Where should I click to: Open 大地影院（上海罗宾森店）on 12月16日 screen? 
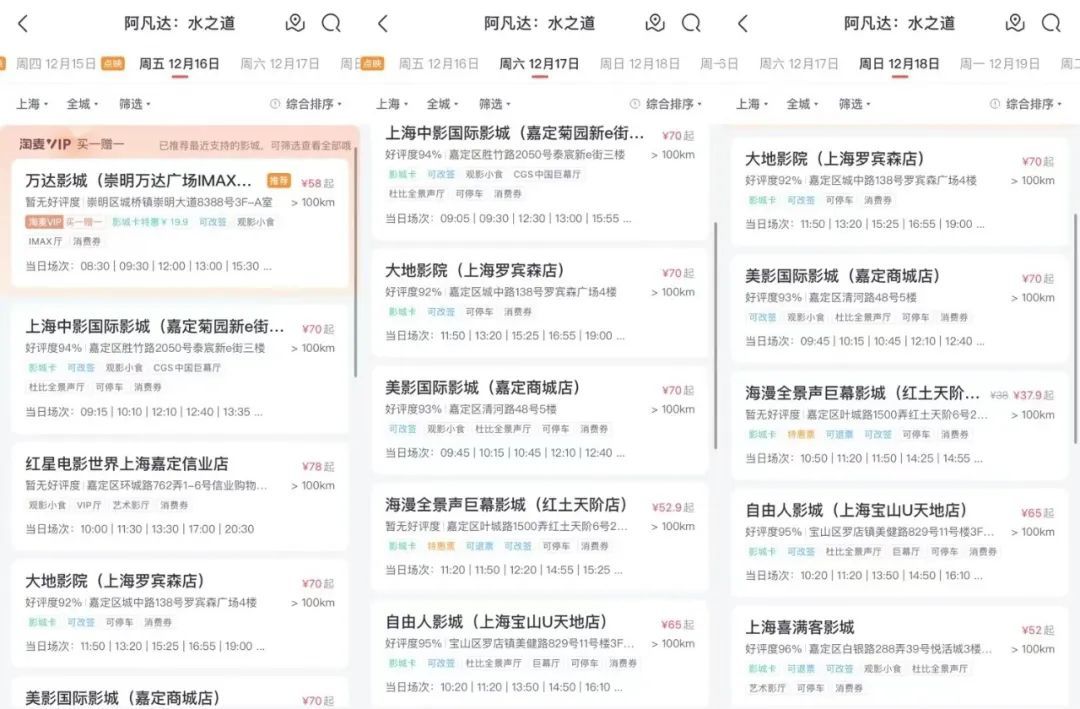click(180, 614)
